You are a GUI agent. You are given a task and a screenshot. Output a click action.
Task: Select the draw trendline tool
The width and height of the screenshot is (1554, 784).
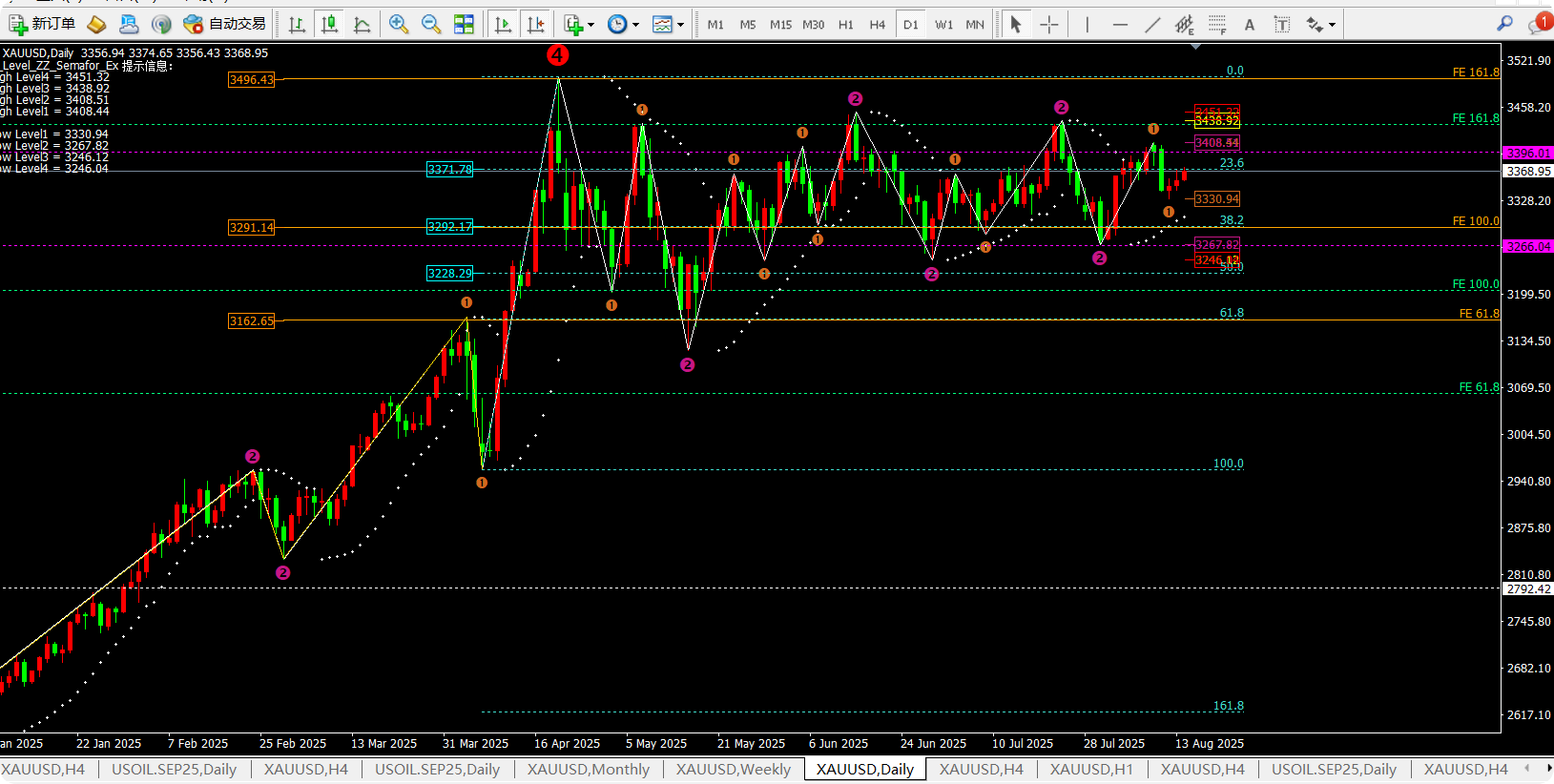(1152, 24)
